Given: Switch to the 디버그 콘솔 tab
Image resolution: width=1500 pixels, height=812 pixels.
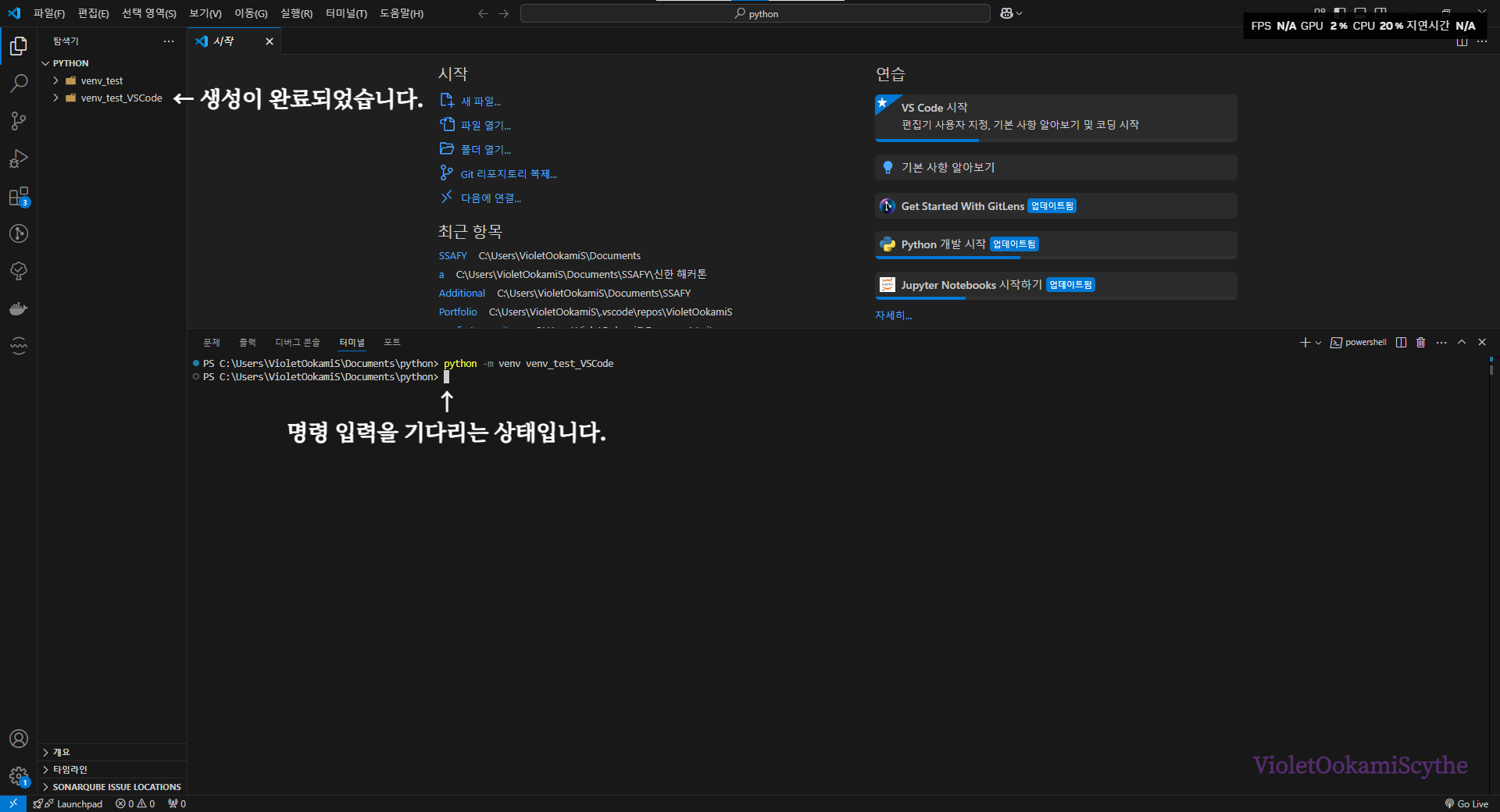Looking at the screenshot, I should [x=298, y=342].
